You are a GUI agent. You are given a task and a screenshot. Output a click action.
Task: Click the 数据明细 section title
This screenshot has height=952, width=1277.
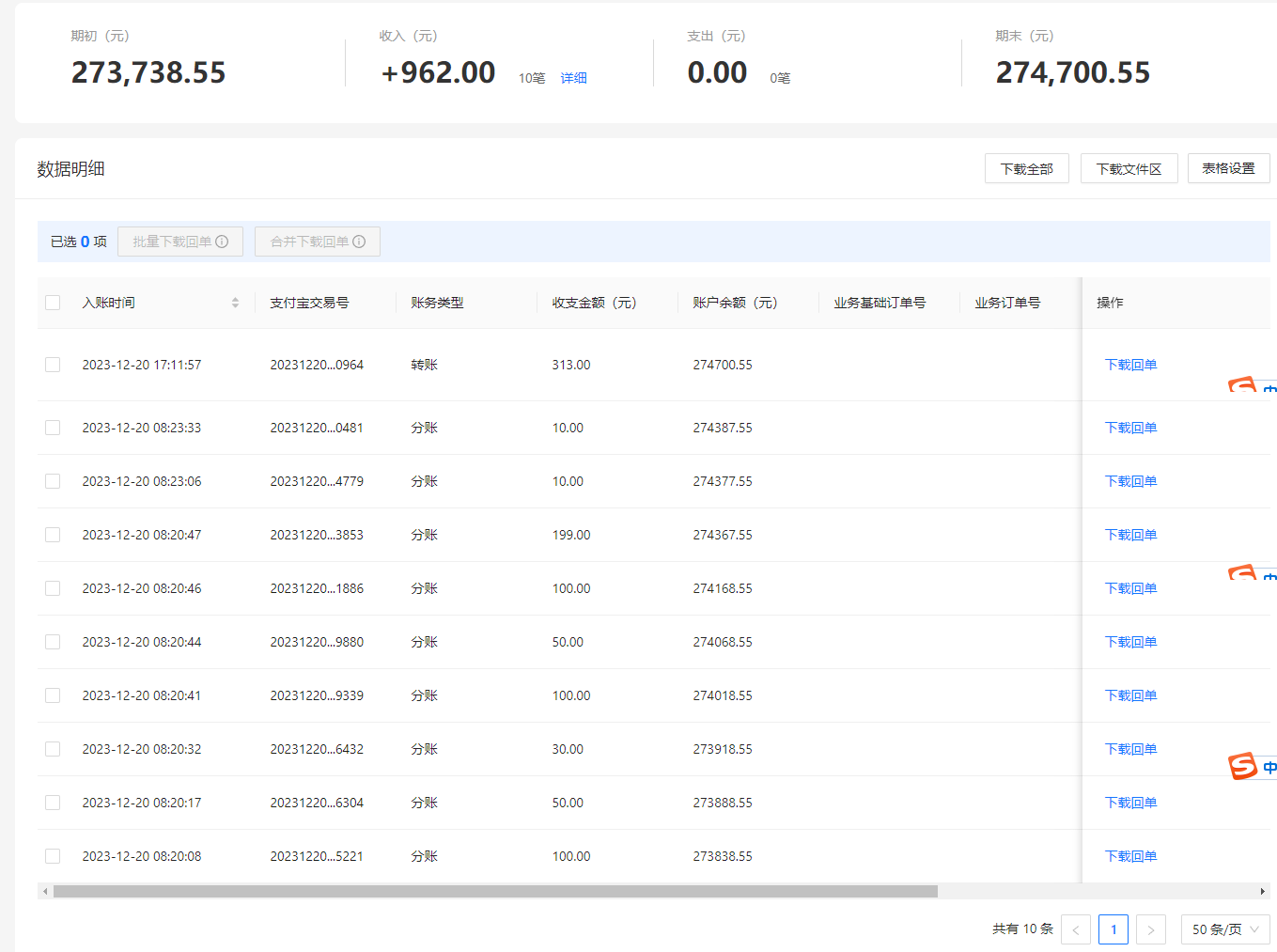70,169
